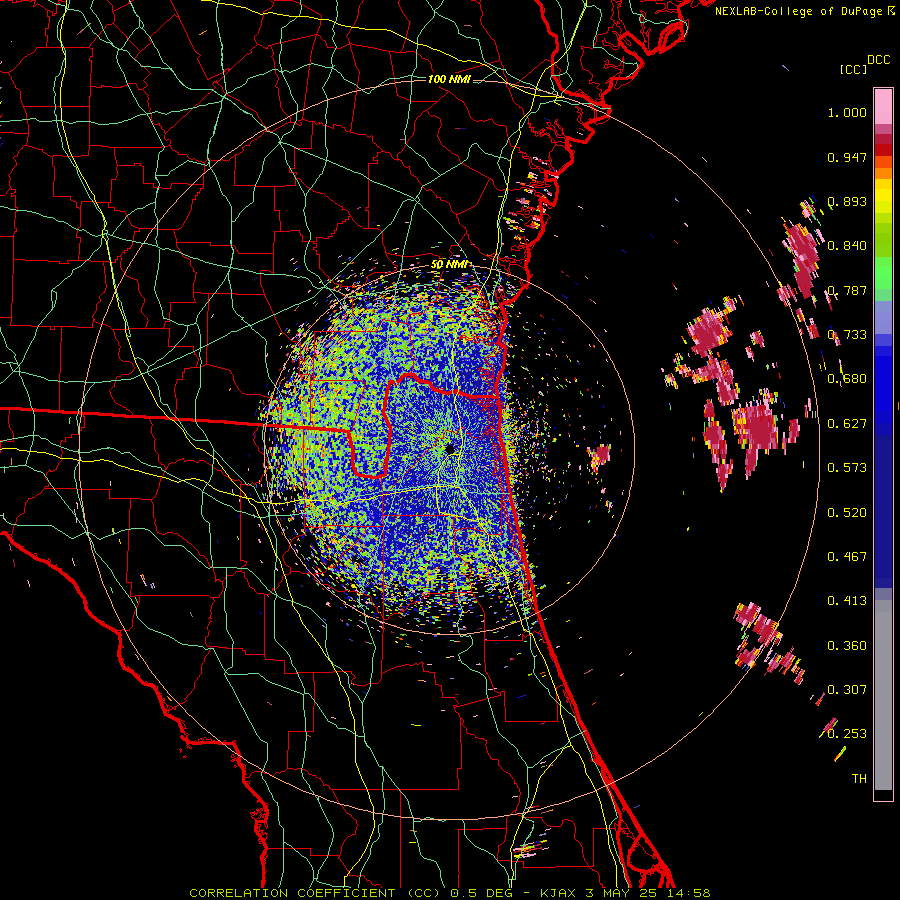
Task: Pick the light pink swatch atop the color bar
Action: click(883, 106)
